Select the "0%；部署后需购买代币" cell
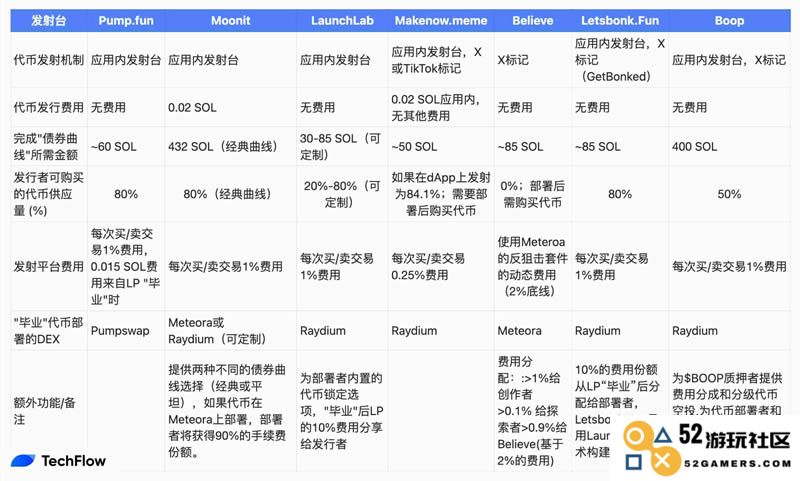This screenshot has width=800, height=481. pyautogui.click(x=533, y=194)
